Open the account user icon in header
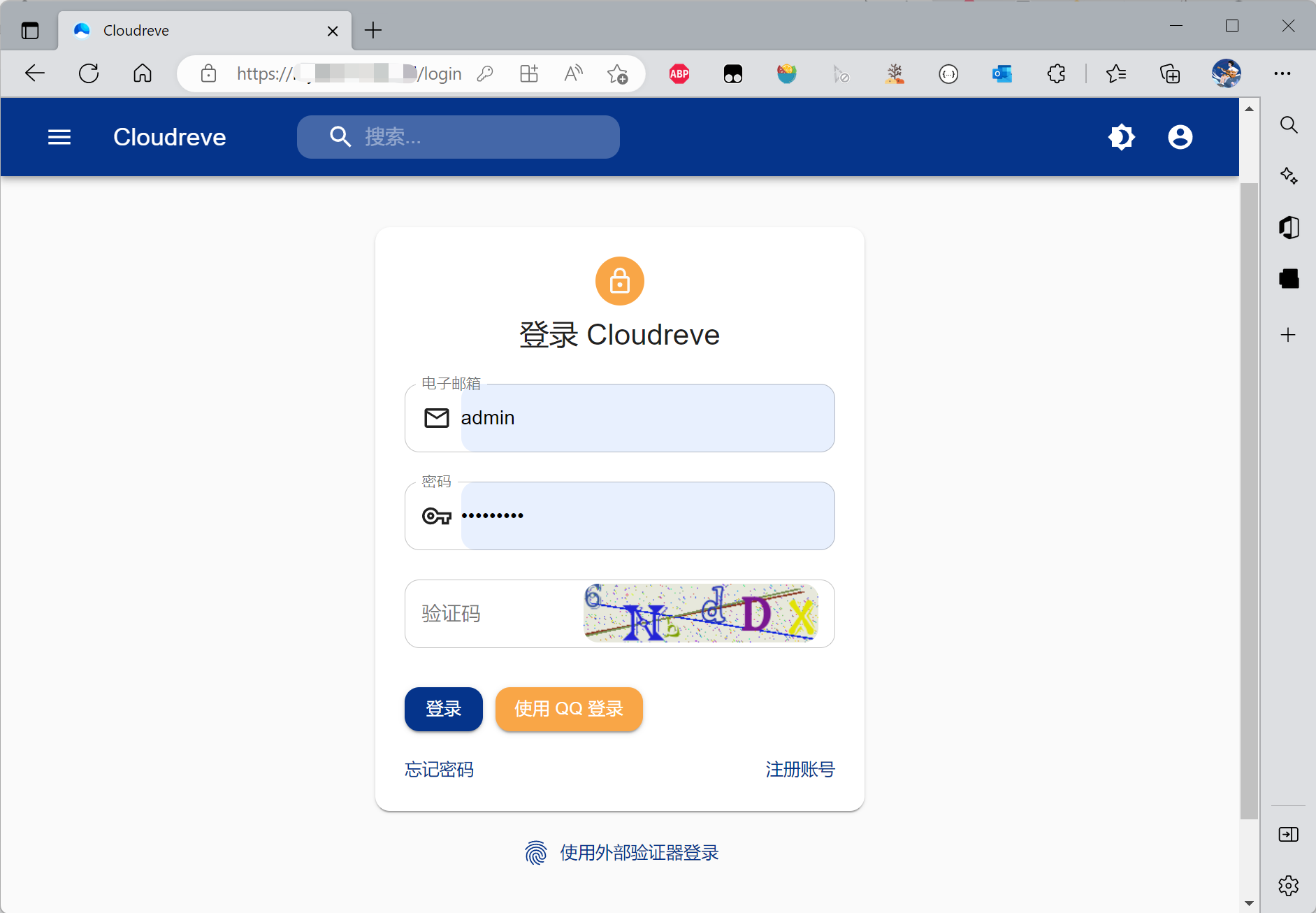Viewport: 1316px width, 913px height. 1180,137
